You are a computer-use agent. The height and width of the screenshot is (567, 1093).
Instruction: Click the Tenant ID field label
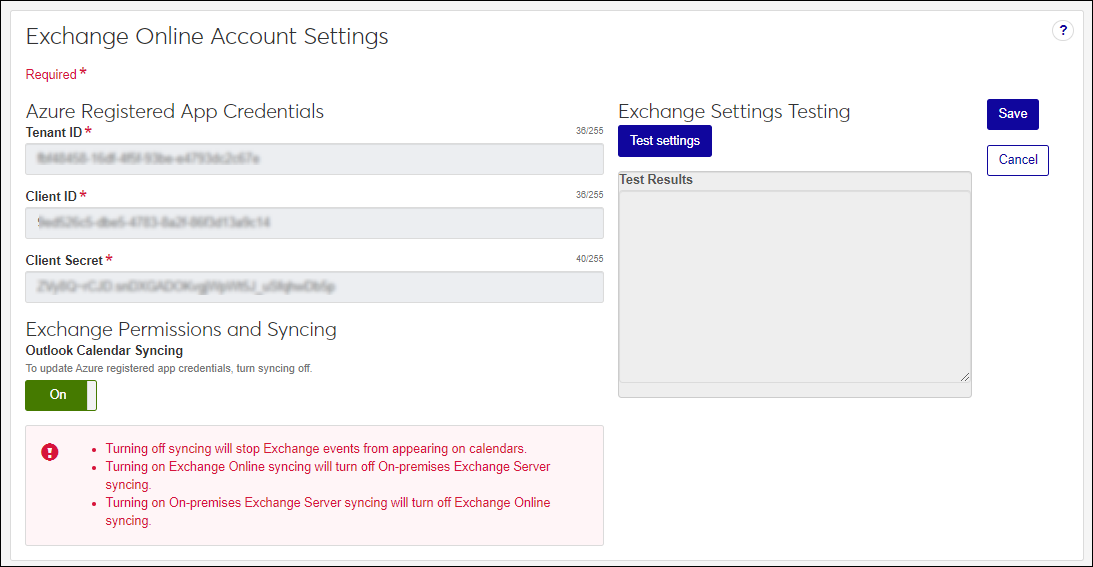[x=54, y=133]
